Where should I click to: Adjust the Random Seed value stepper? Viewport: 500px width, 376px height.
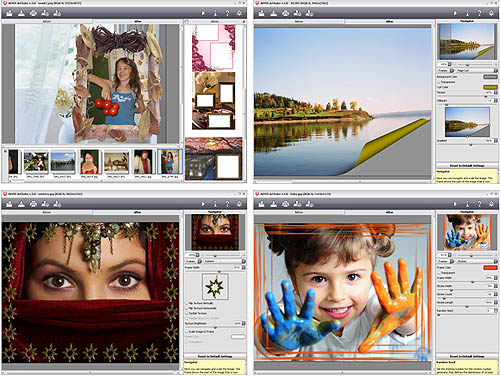tap(496, 310)
